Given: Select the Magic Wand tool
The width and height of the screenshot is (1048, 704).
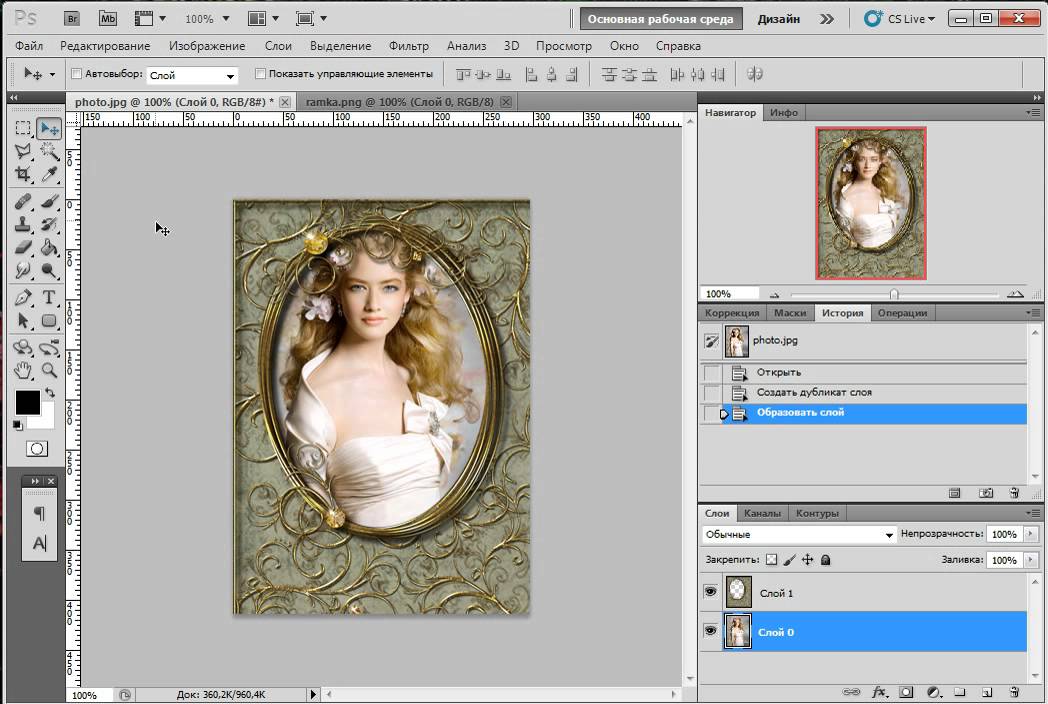Looking at the screenshot, I should pos(48,151).
